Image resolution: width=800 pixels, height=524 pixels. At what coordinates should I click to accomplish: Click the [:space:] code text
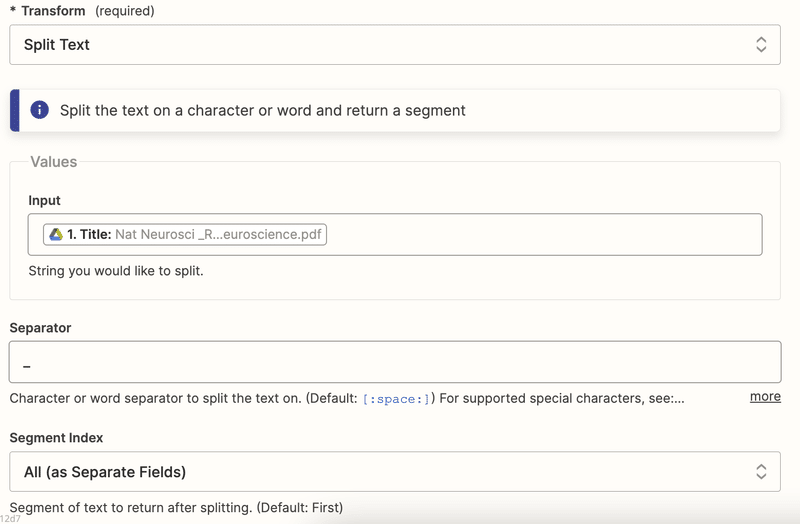(396, 399)
